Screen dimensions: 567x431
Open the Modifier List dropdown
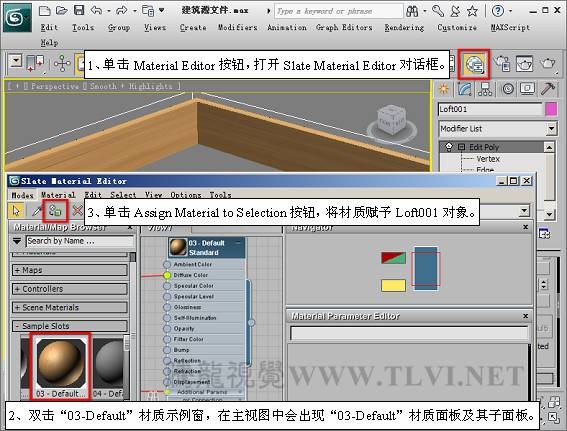[551, 128]
